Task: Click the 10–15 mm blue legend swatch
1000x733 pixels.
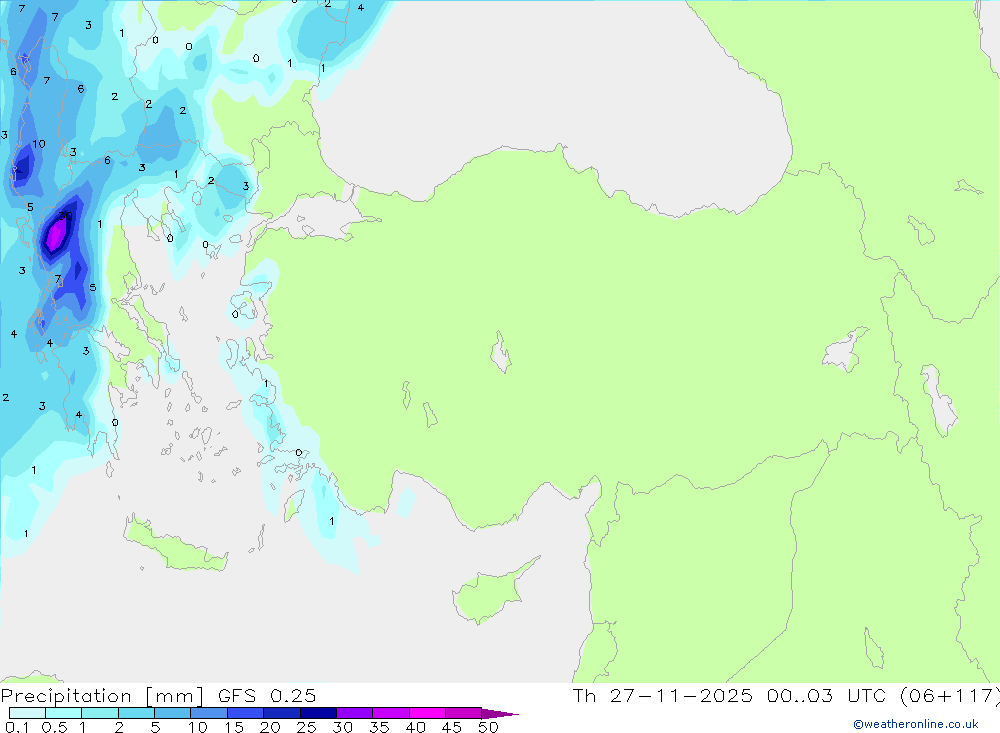Action: (x=209, y=713)
